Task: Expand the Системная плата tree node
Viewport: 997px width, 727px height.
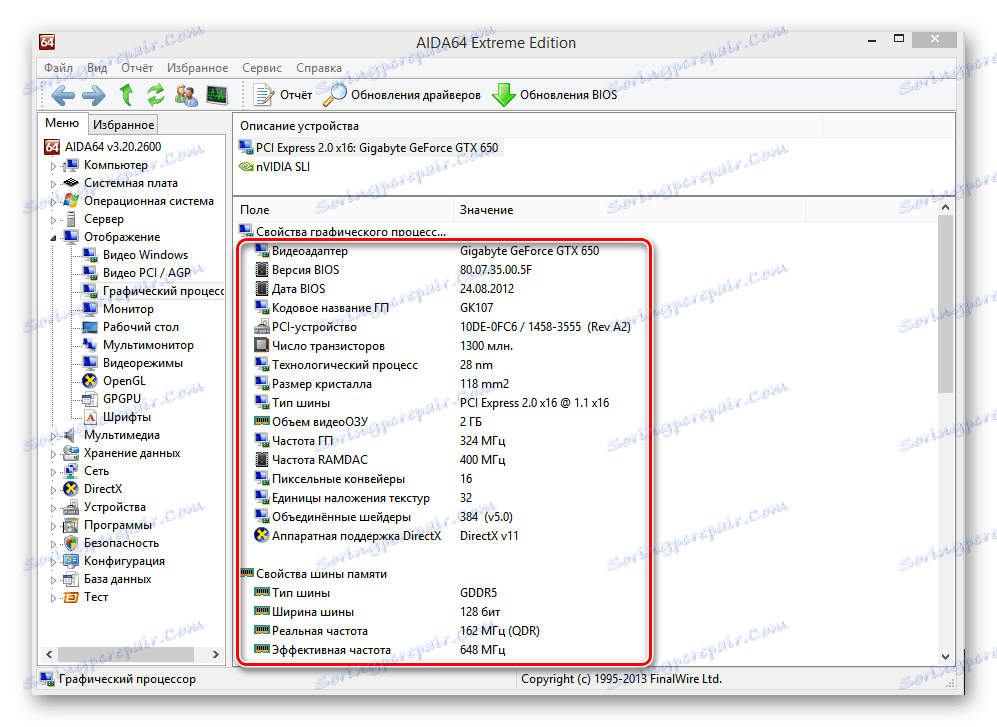Action: pyautogui.click(x=54, y=184)
